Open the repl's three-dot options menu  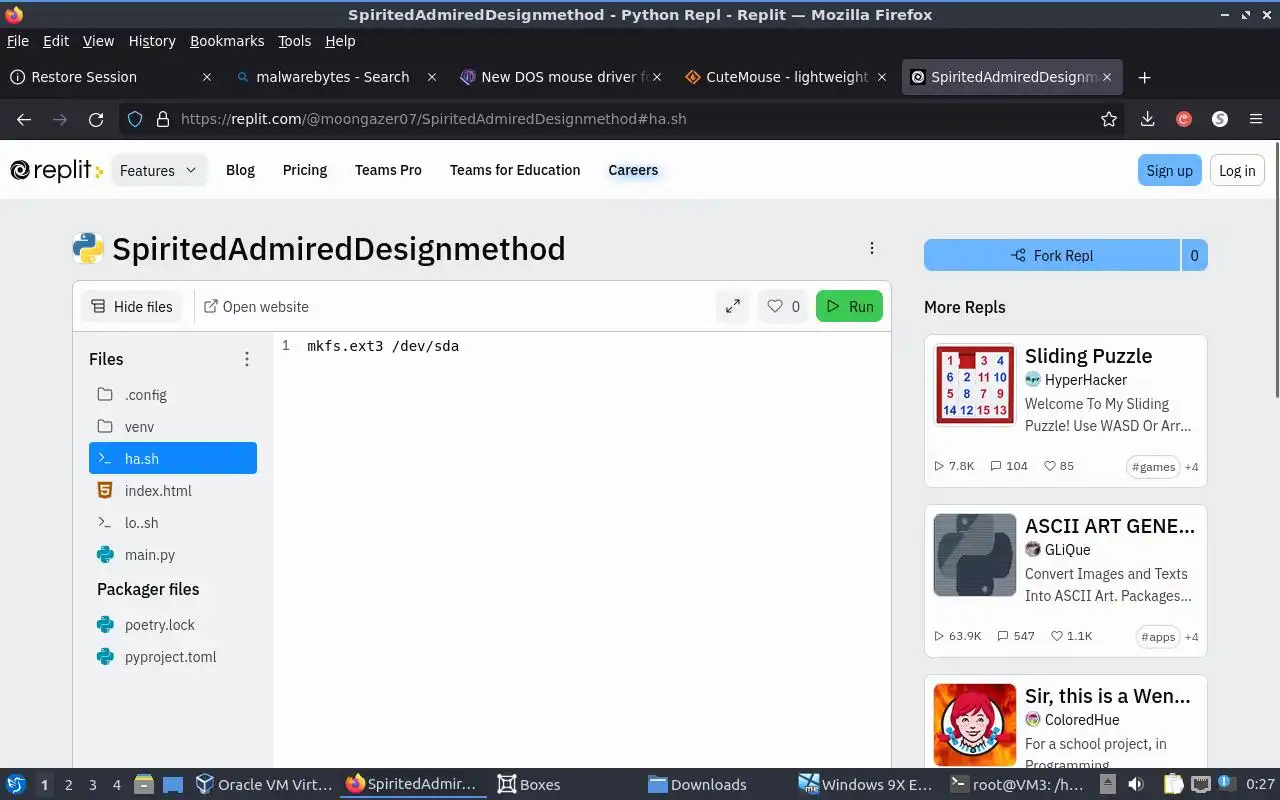point(872,248)
